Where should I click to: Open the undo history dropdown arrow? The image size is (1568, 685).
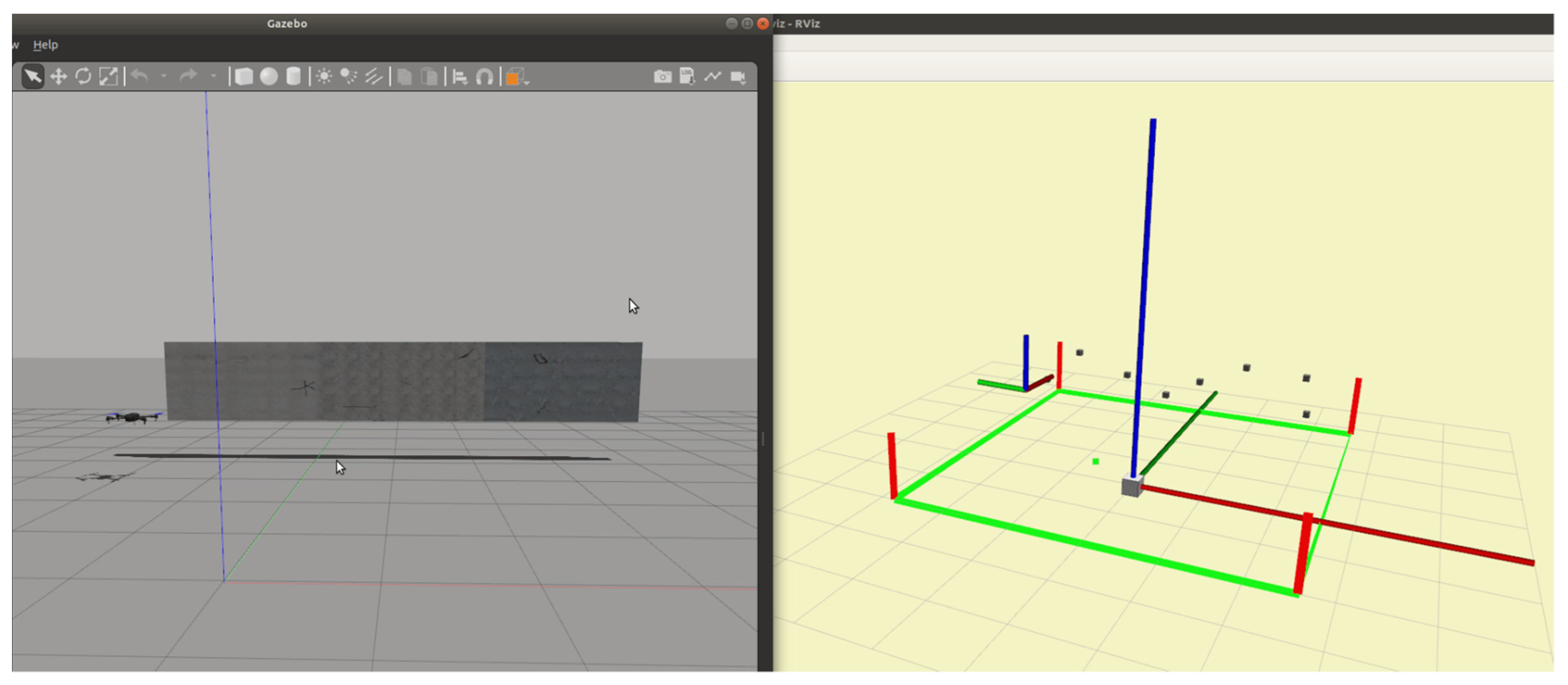[x=164, y=76]
